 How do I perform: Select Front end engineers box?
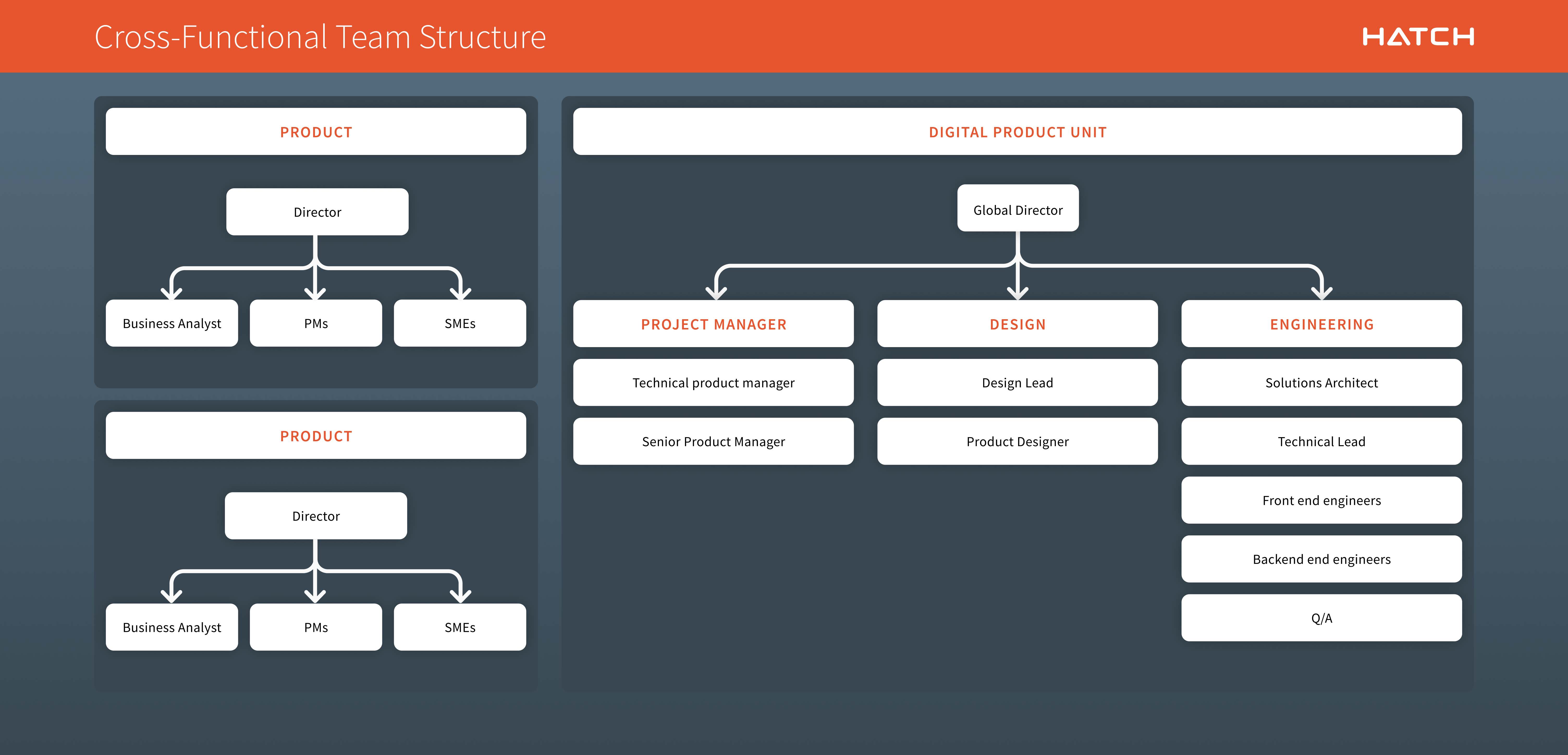click(1321, 500)
